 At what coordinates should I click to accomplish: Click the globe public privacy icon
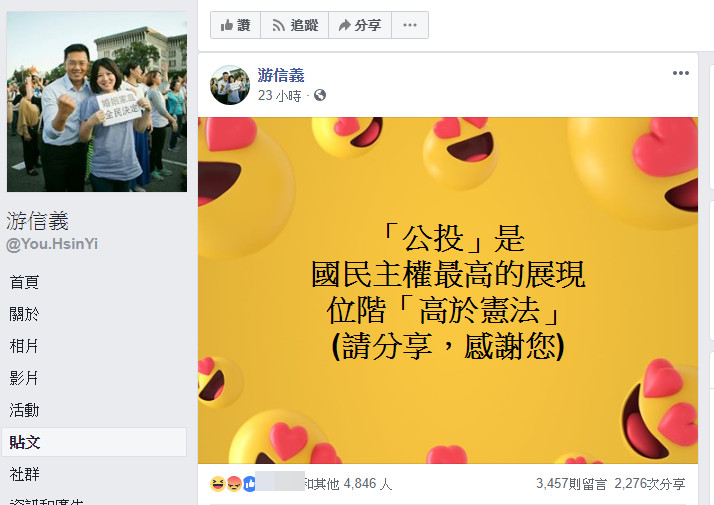(320, 95)
